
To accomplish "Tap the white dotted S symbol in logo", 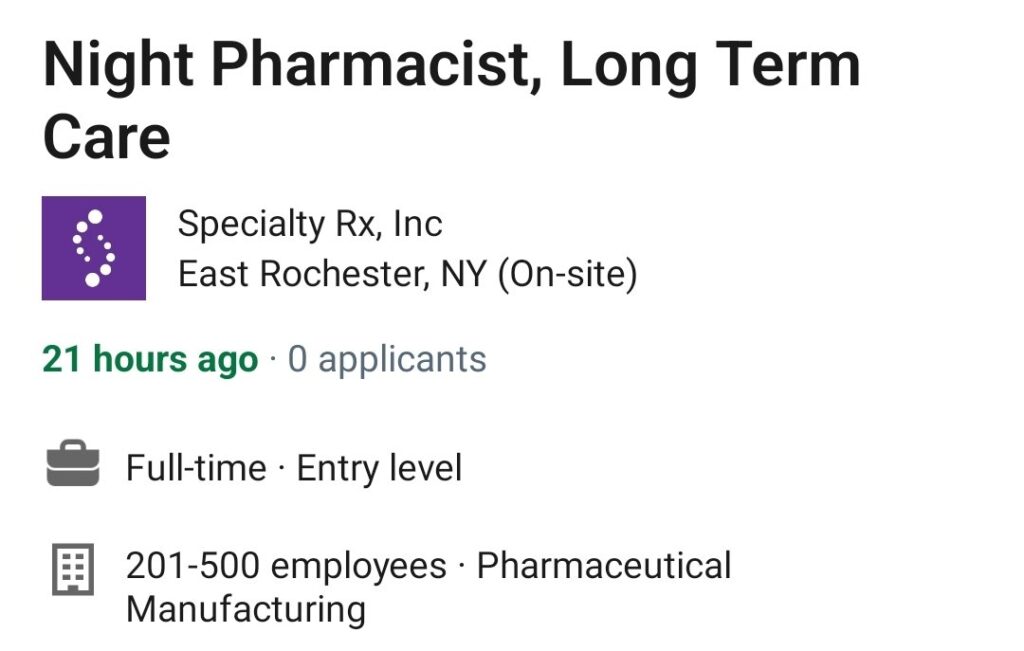I will [93, 248].
